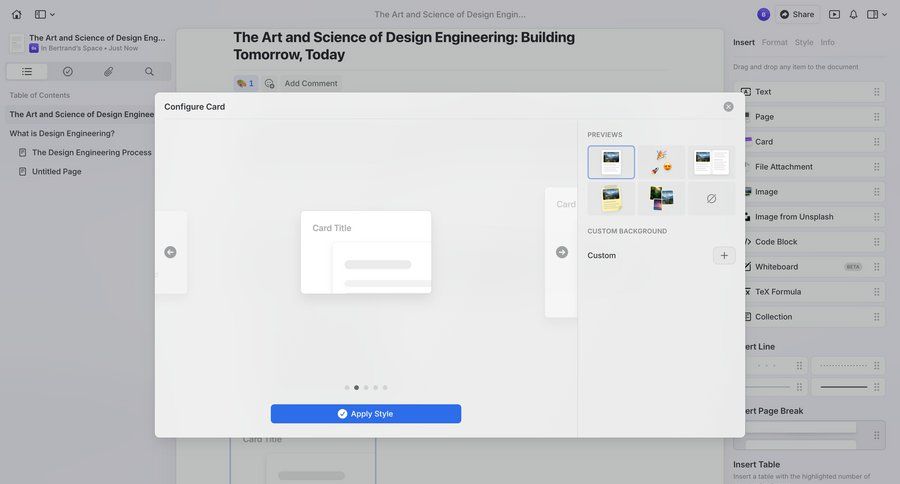Go to next card style arrow
The image size is (900, 484).
[562, 252]
